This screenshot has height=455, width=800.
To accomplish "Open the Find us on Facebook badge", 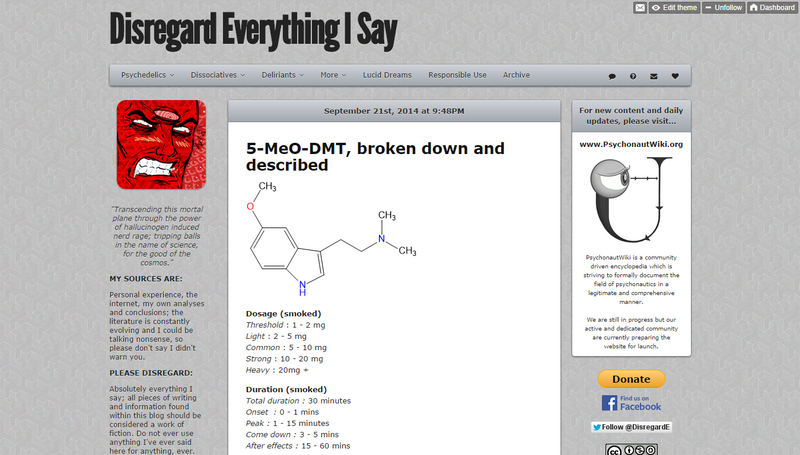I will 631,403.
